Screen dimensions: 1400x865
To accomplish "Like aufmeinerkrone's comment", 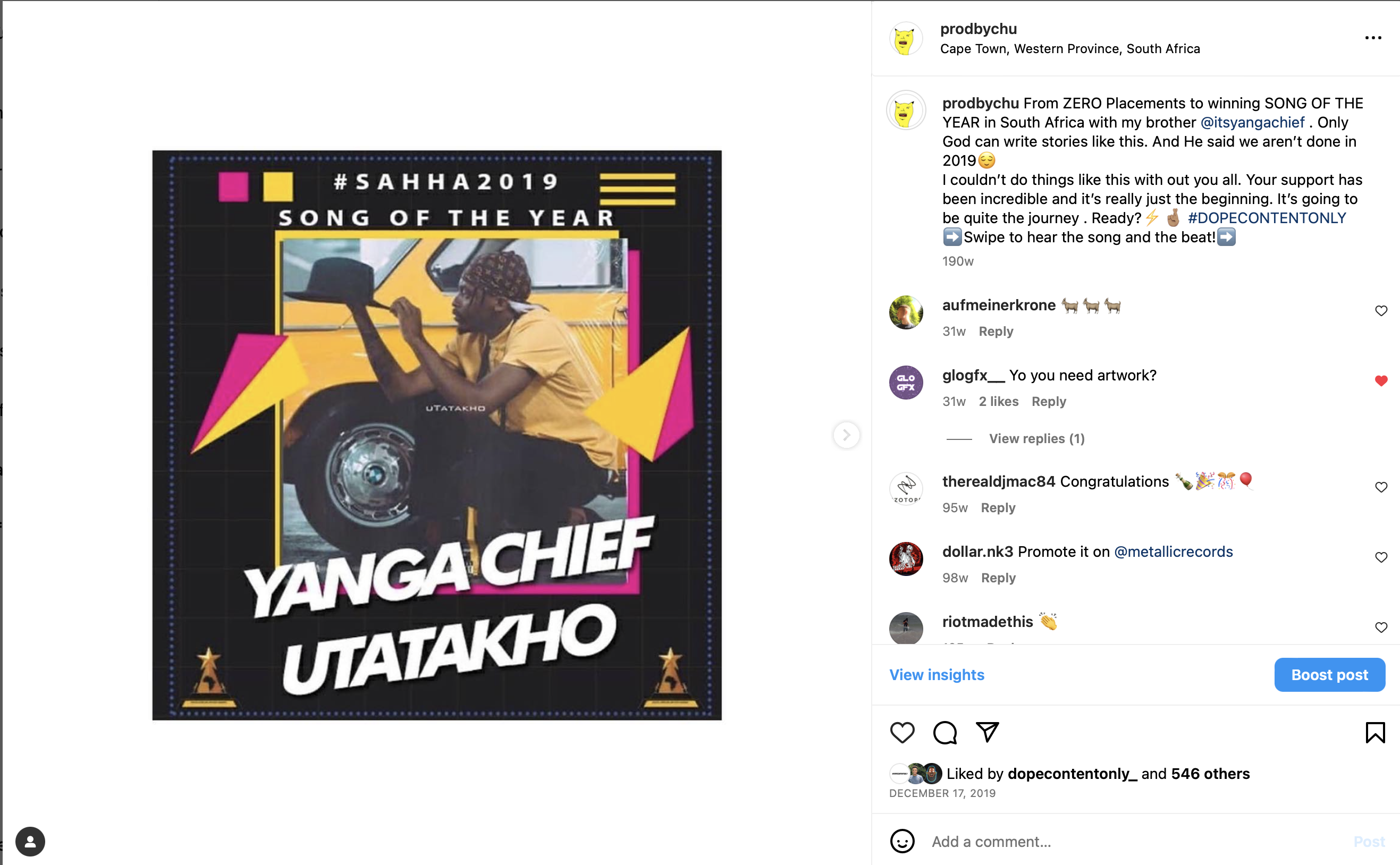I will [x=1380, y=311].
